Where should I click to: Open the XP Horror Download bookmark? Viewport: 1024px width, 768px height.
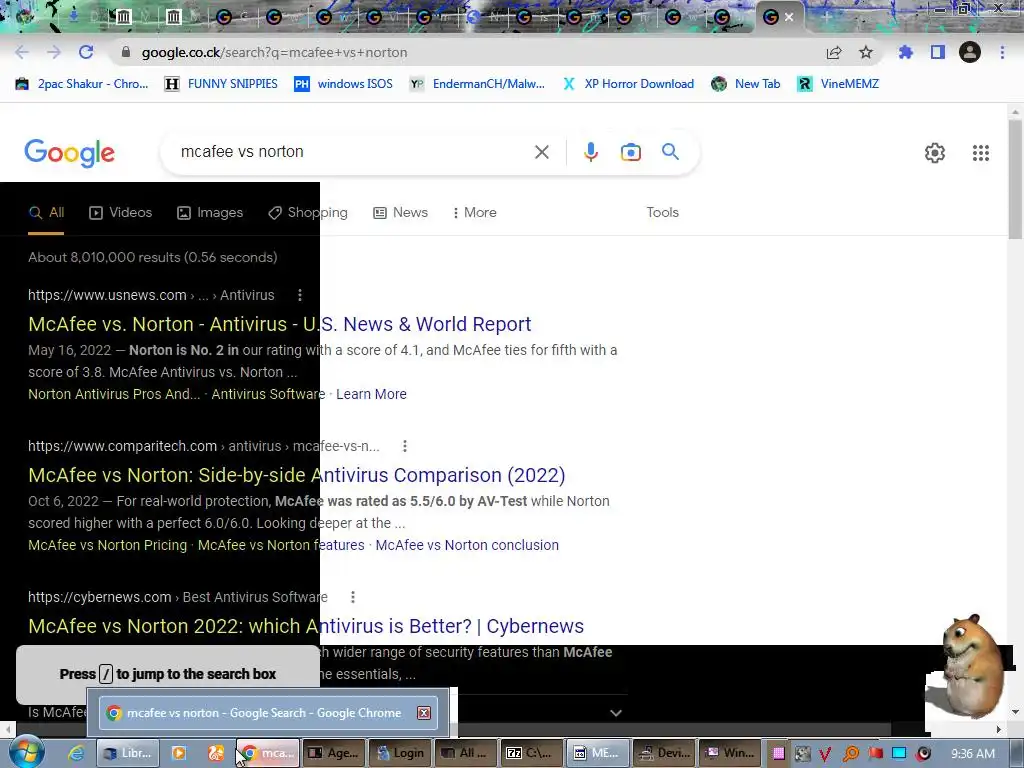628,84
